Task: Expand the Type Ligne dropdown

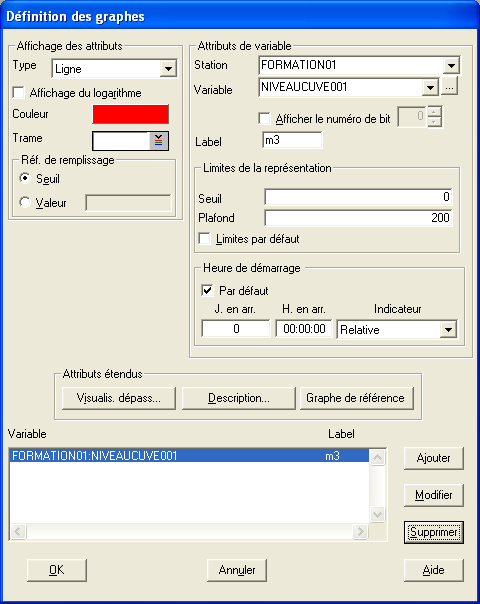Action: pos(168,69)
